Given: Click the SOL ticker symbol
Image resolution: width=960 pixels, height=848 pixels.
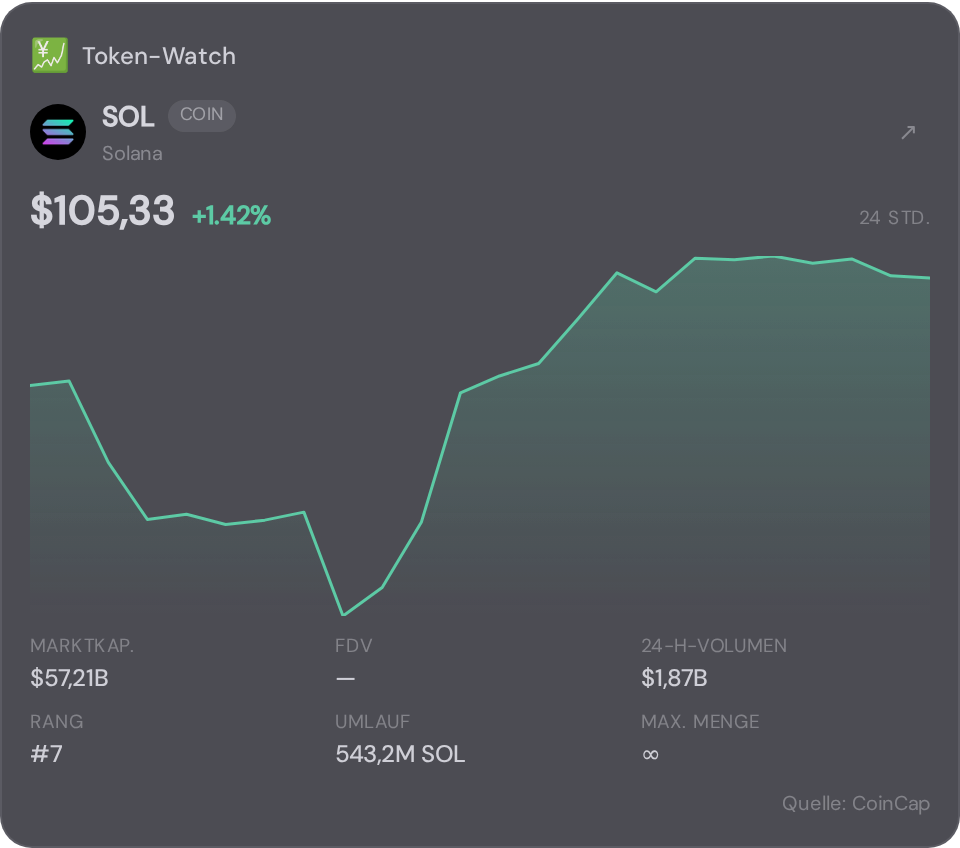Looking at the screenshot, I should (128, 116).
